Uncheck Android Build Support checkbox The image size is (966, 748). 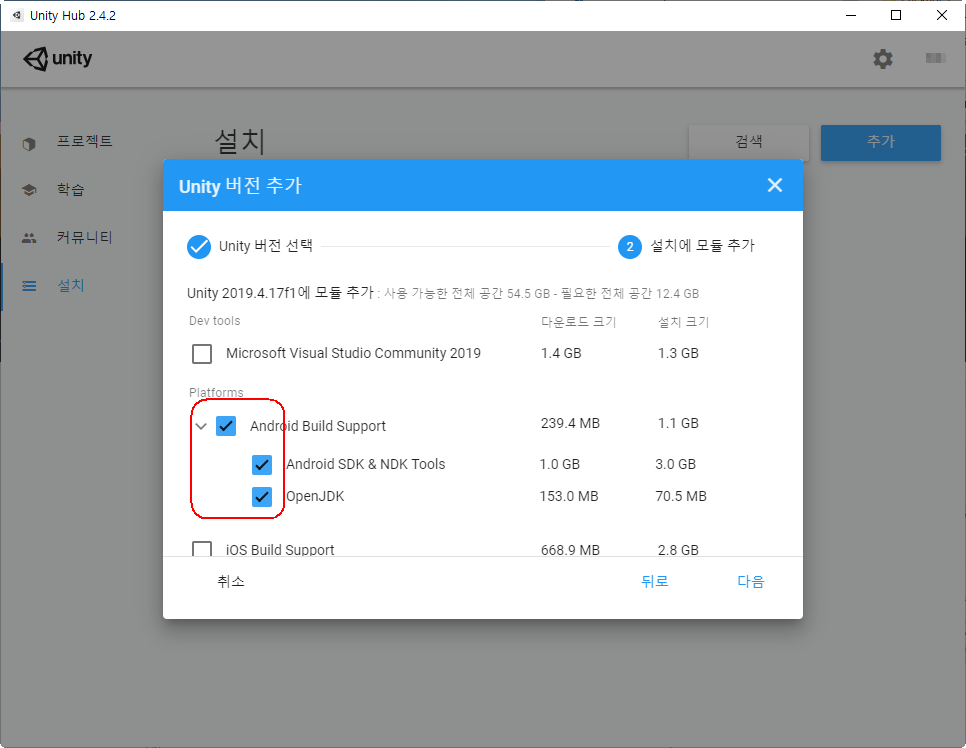(x=226, y=426)
